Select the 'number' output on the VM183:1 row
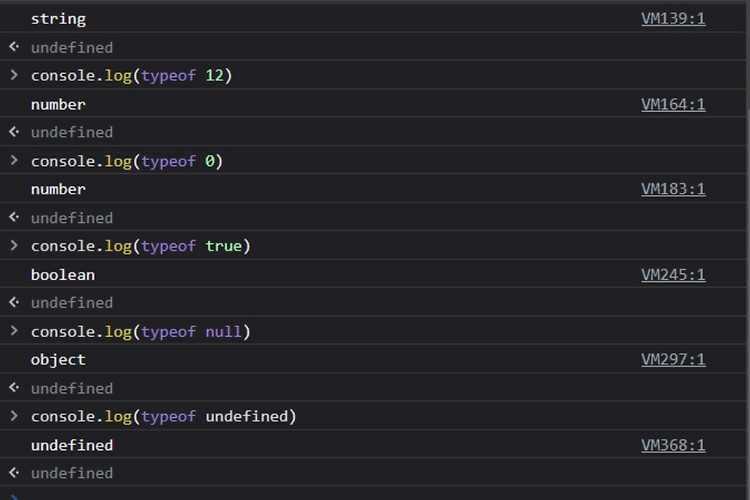 point(58,189)
